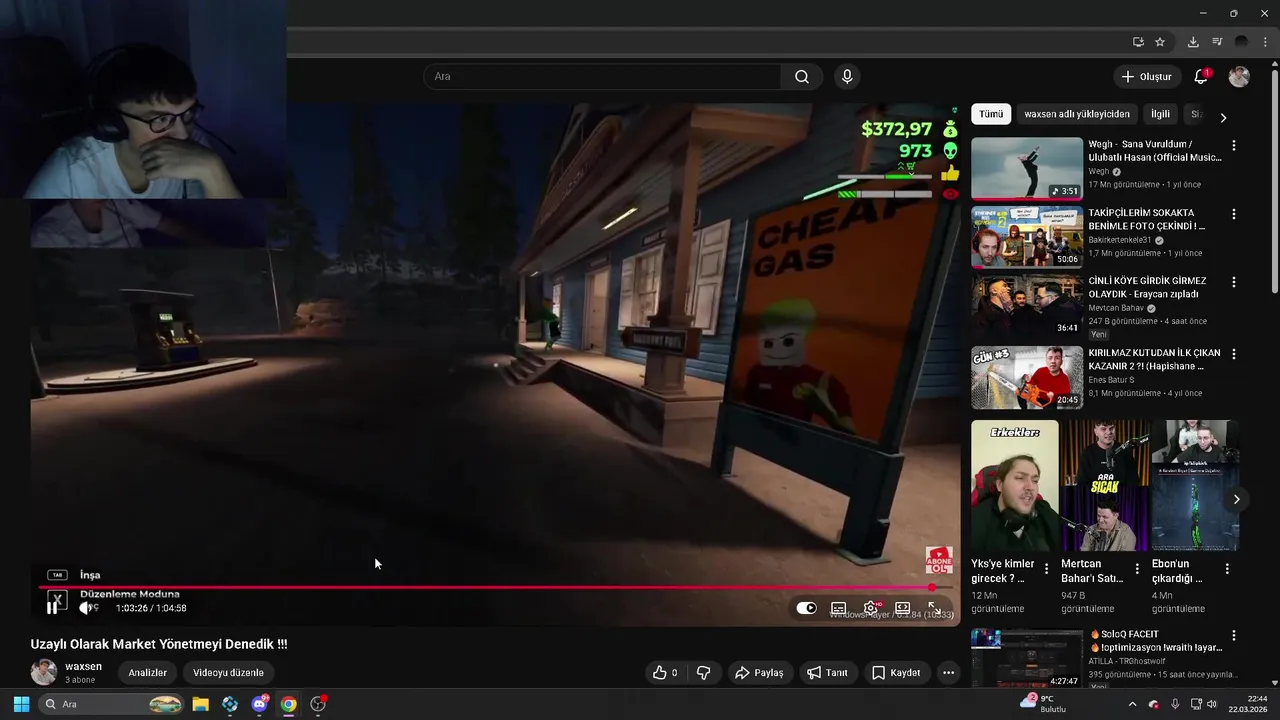The width and height of the screenshot is (1280, 720).
Task: Open options for the KIRILMAZ KUTUDAN video
Action: [x=1233, y=354]
